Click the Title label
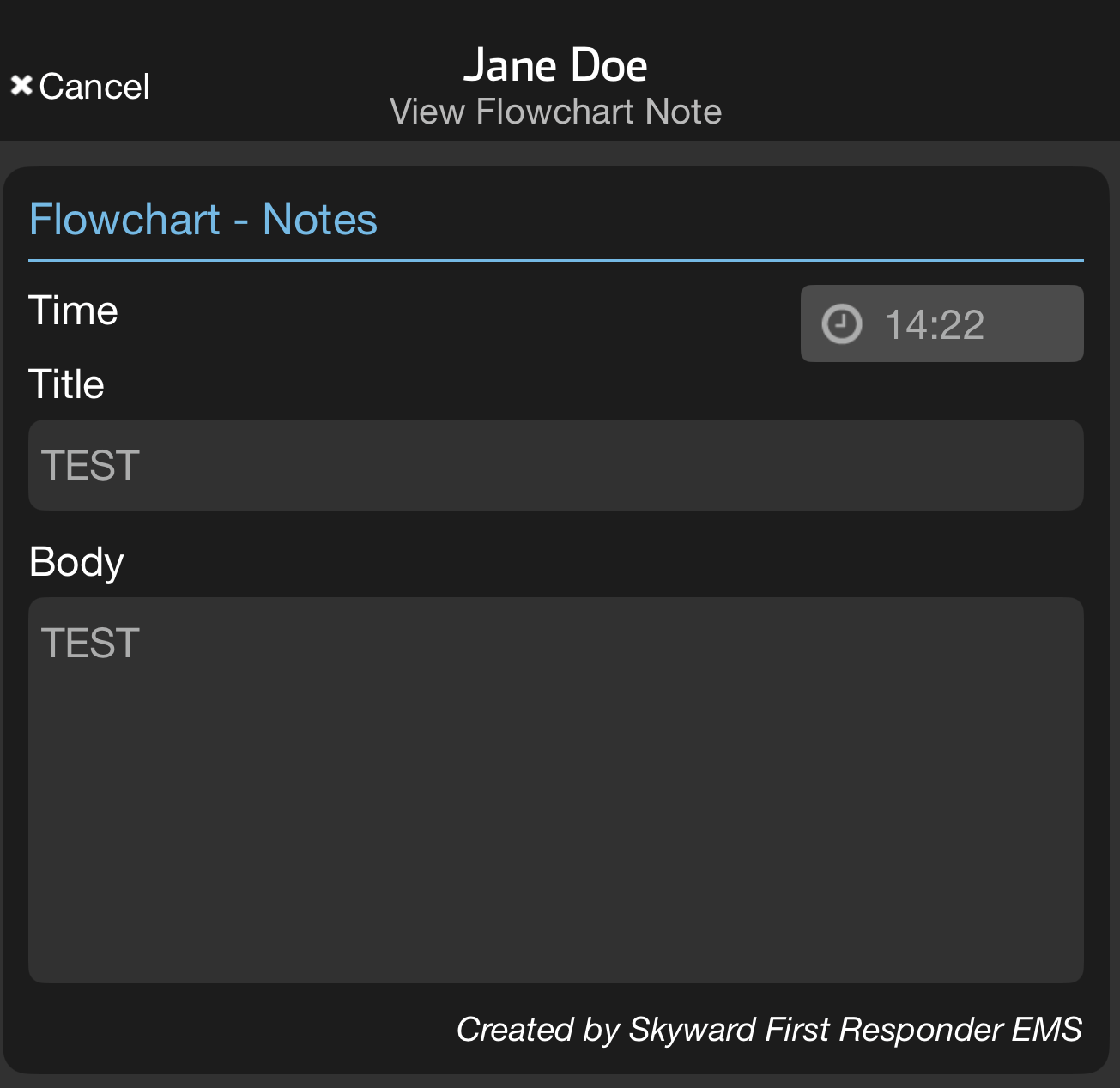Screen dimensions: 1120x1088 (x=66, y=384)
